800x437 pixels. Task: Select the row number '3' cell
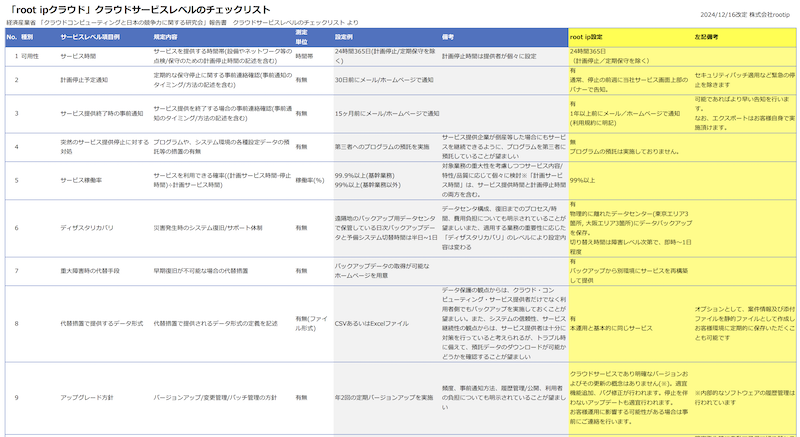click(16, 113)
